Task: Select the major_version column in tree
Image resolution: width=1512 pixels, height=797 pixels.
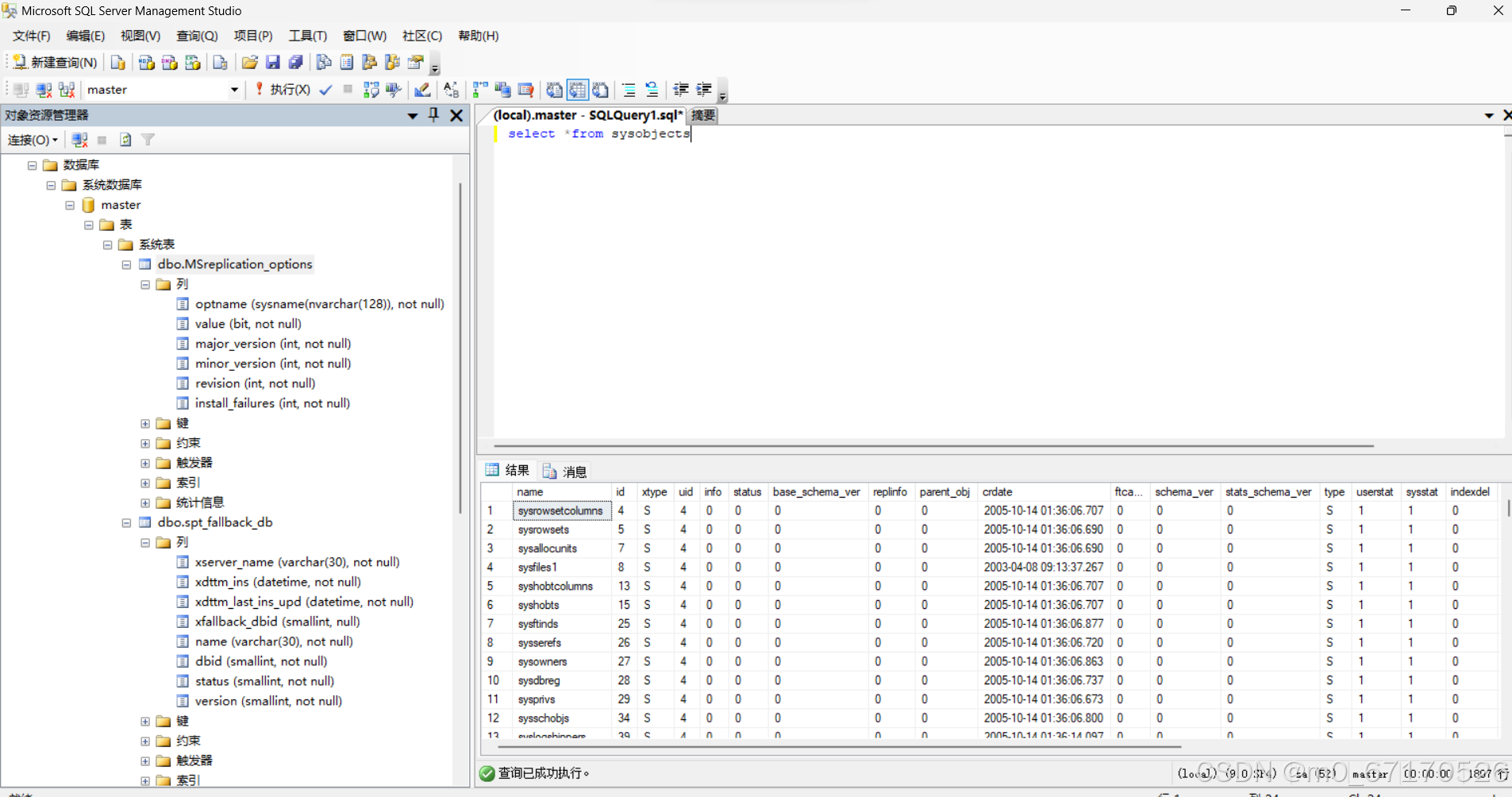Action: pos(272,344)
